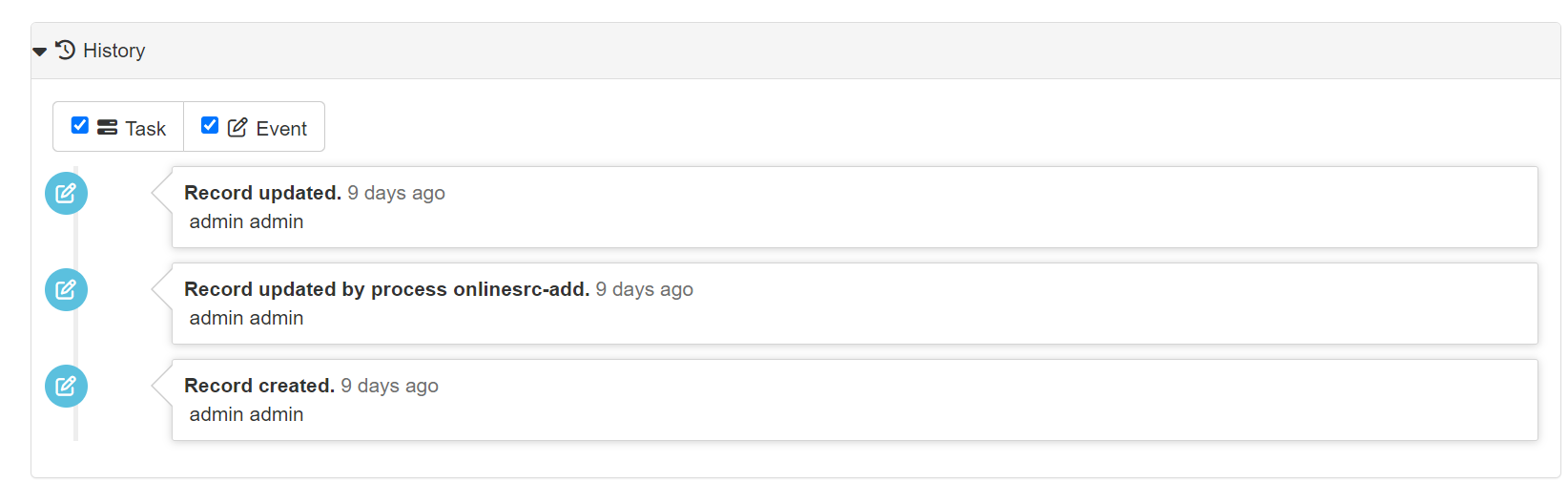Click the History header bar

pyautogui.click(x=795, y=51)
